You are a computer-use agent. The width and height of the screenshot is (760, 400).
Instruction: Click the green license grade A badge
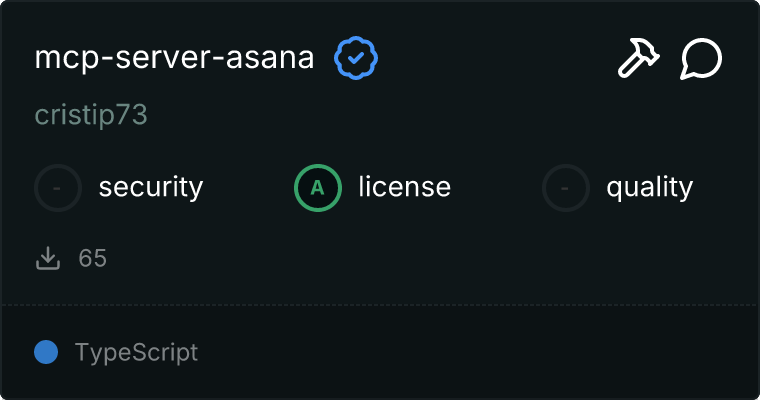(x=318, y=187)
